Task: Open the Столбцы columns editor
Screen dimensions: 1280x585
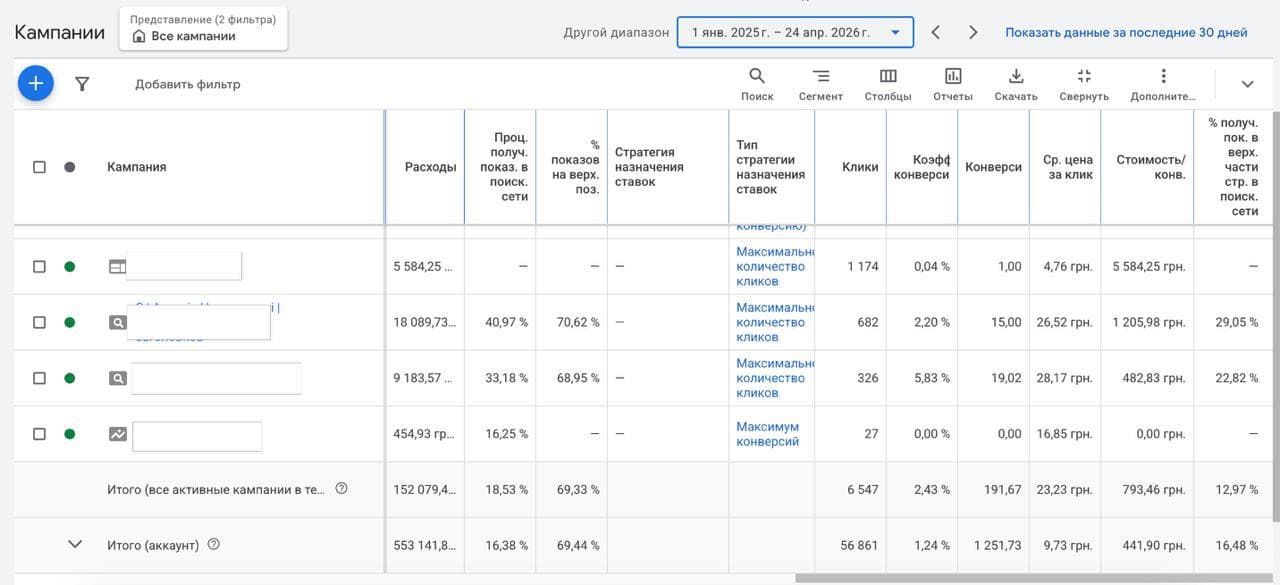Action: [x=888, y=84]
